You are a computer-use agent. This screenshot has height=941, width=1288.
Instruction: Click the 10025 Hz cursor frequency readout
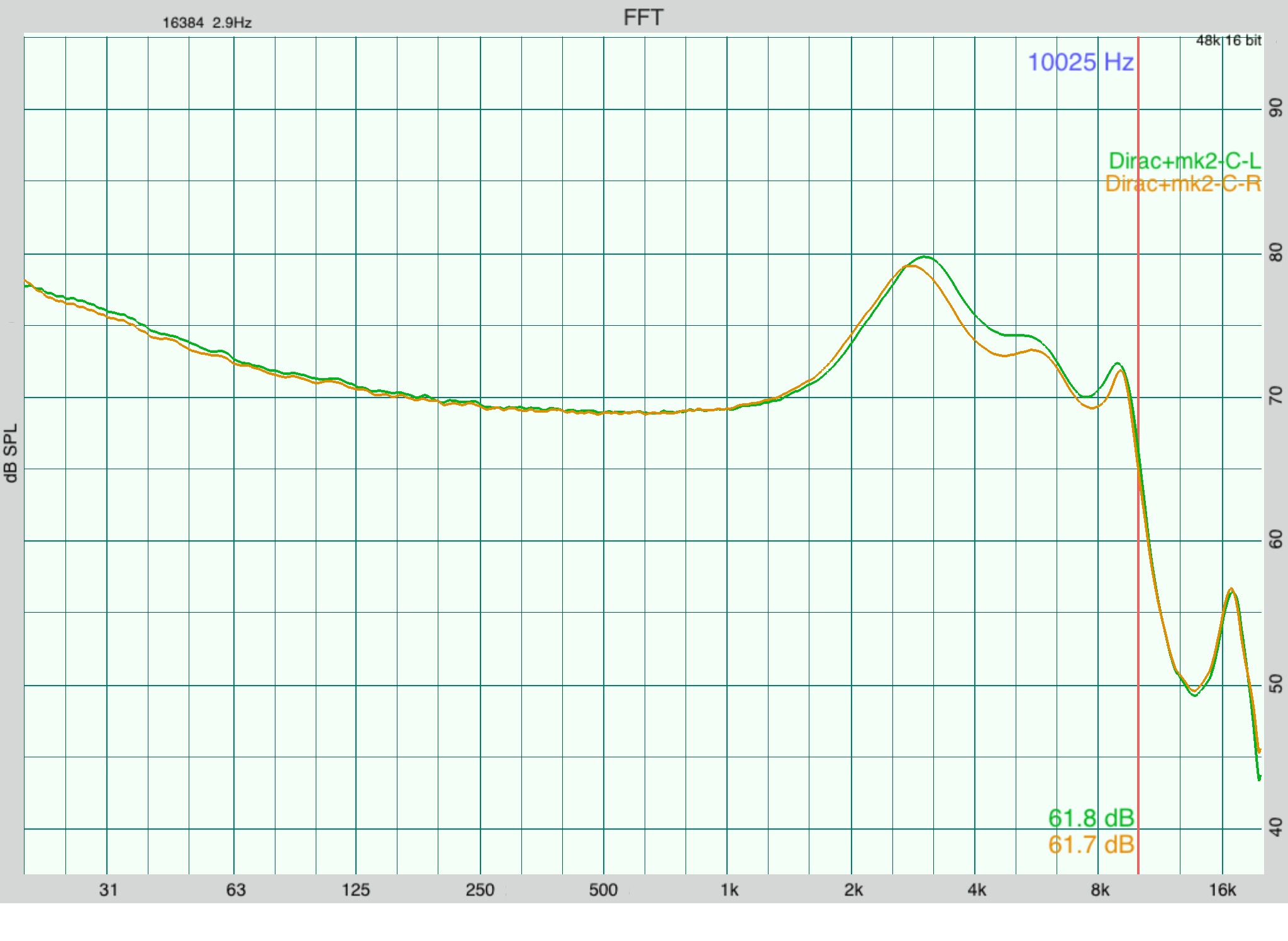tap(1080, 62)
